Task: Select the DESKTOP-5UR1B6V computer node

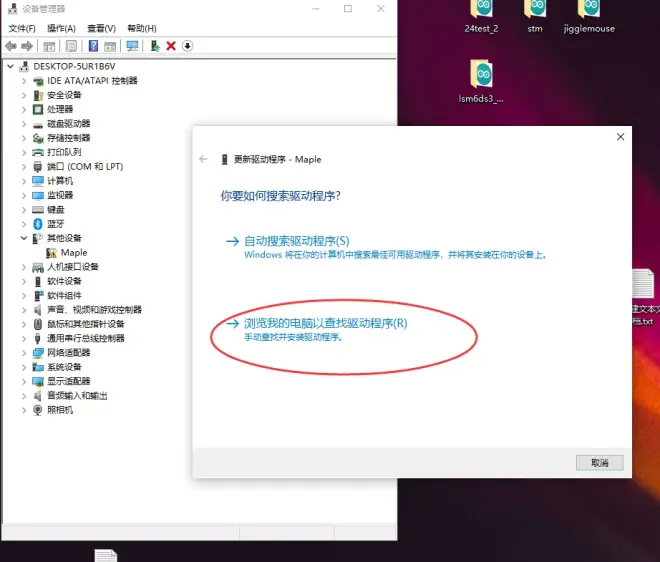Action: point(75,67)
